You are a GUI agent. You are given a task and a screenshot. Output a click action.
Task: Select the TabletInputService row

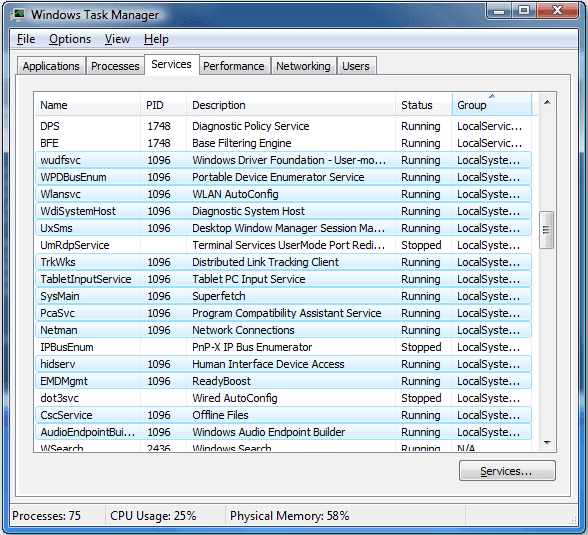pos(284,279)
